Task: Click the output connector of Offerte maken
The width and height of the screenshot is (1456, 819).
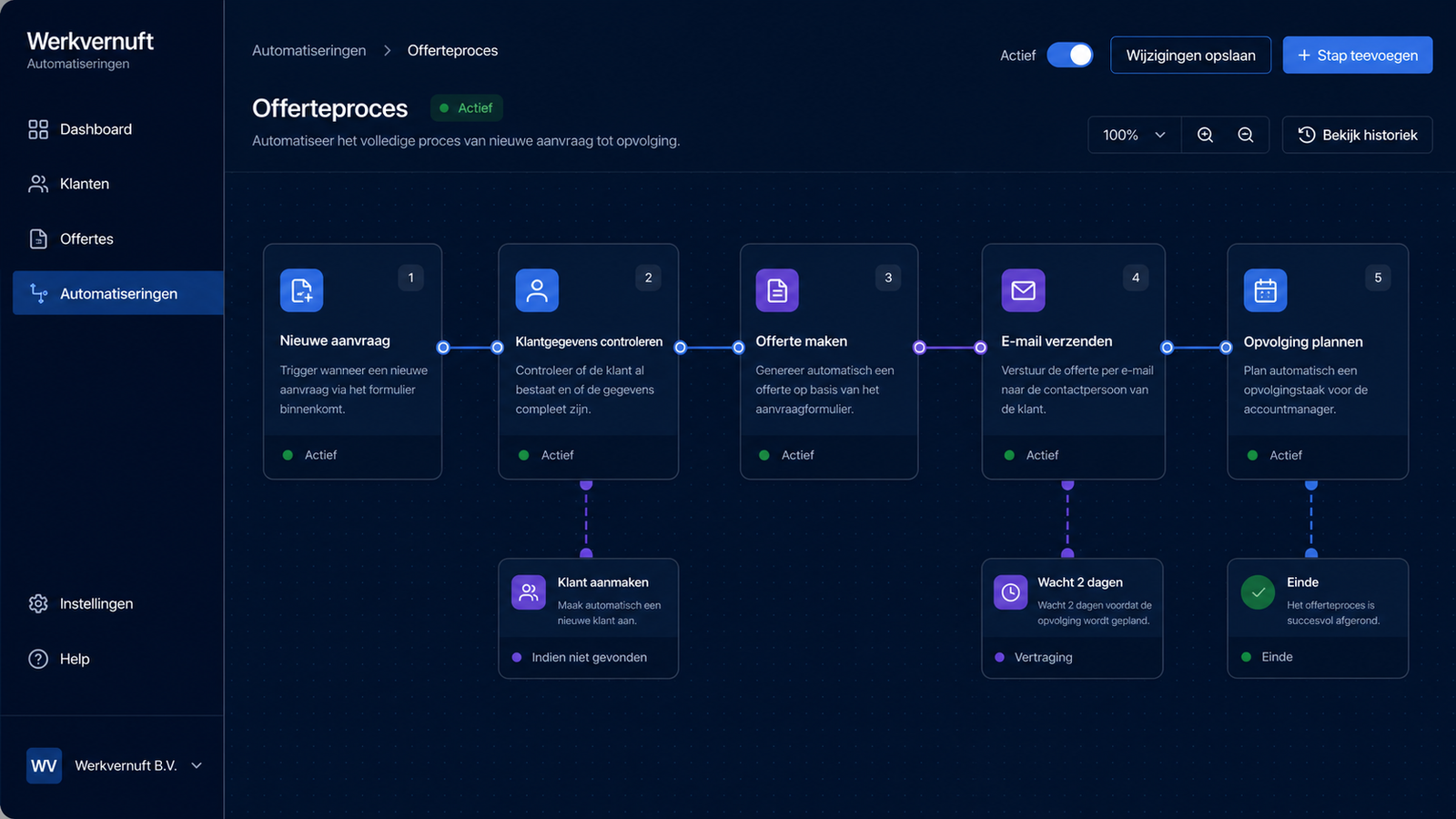Action: point(919,348)
